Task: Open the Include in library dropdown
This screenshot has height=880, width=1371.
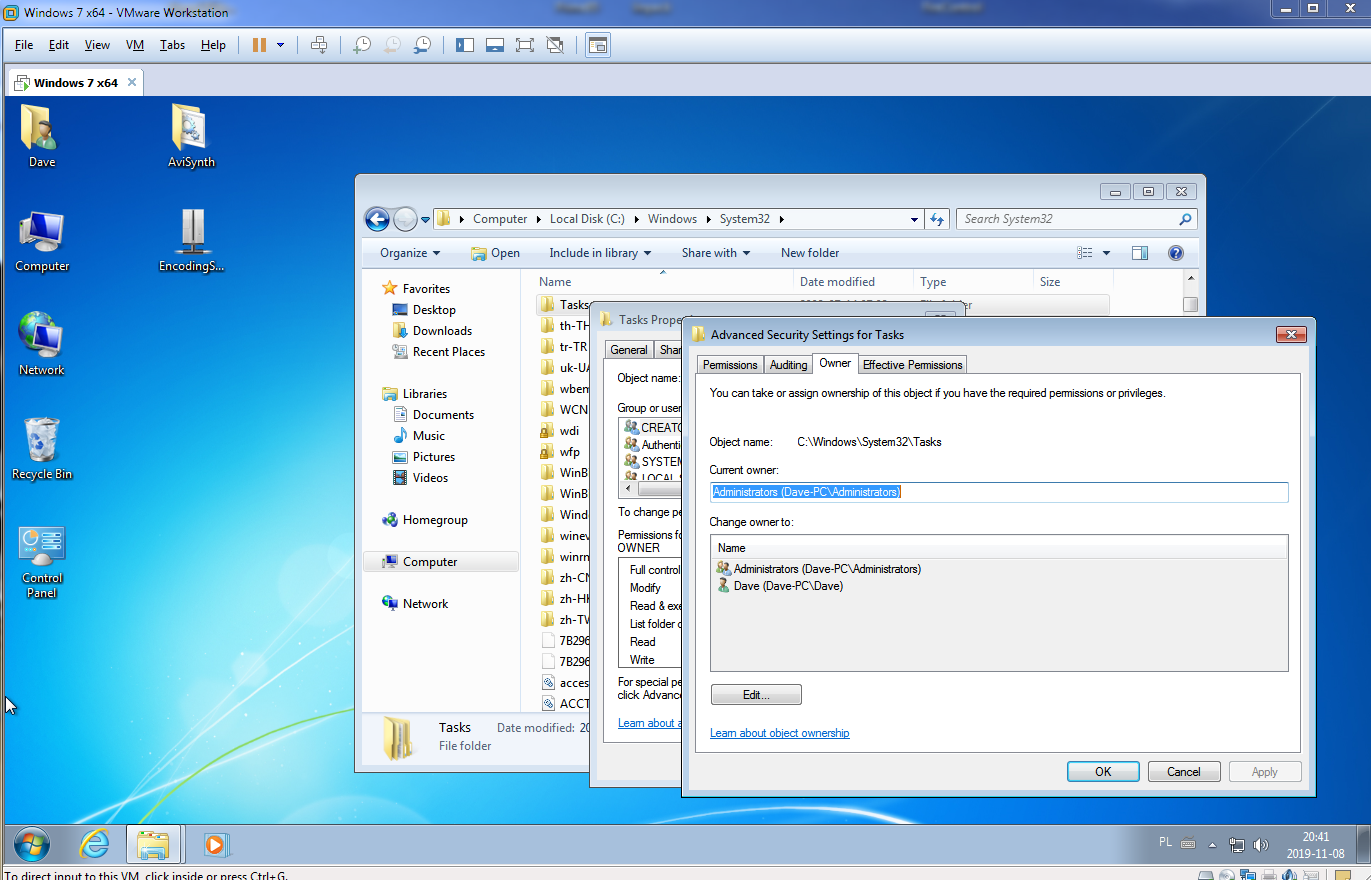Action: coord(600,253)
